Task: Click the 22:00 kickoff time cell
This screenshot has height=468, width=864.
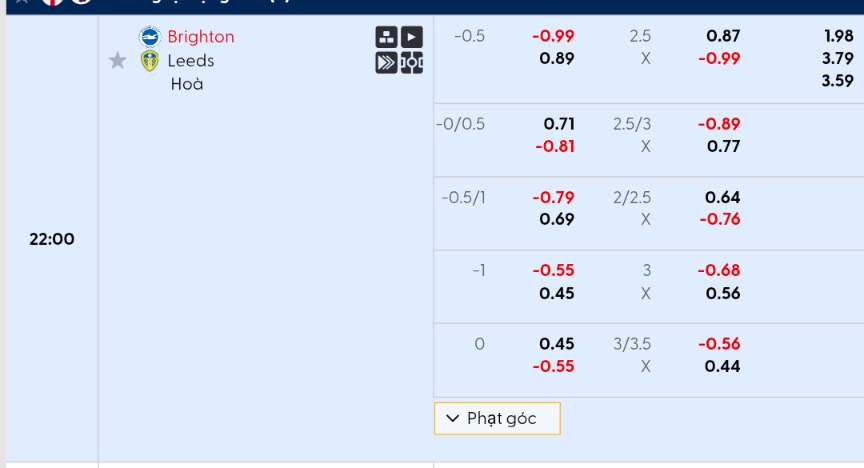Action: pyautogui.click(x=52, y=239)
